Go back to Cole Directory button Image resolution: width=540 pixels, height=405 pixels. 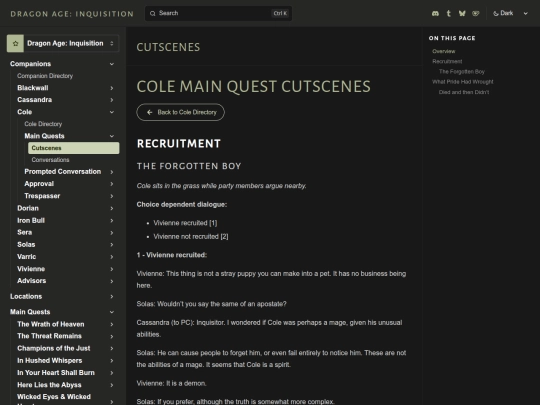180,112
